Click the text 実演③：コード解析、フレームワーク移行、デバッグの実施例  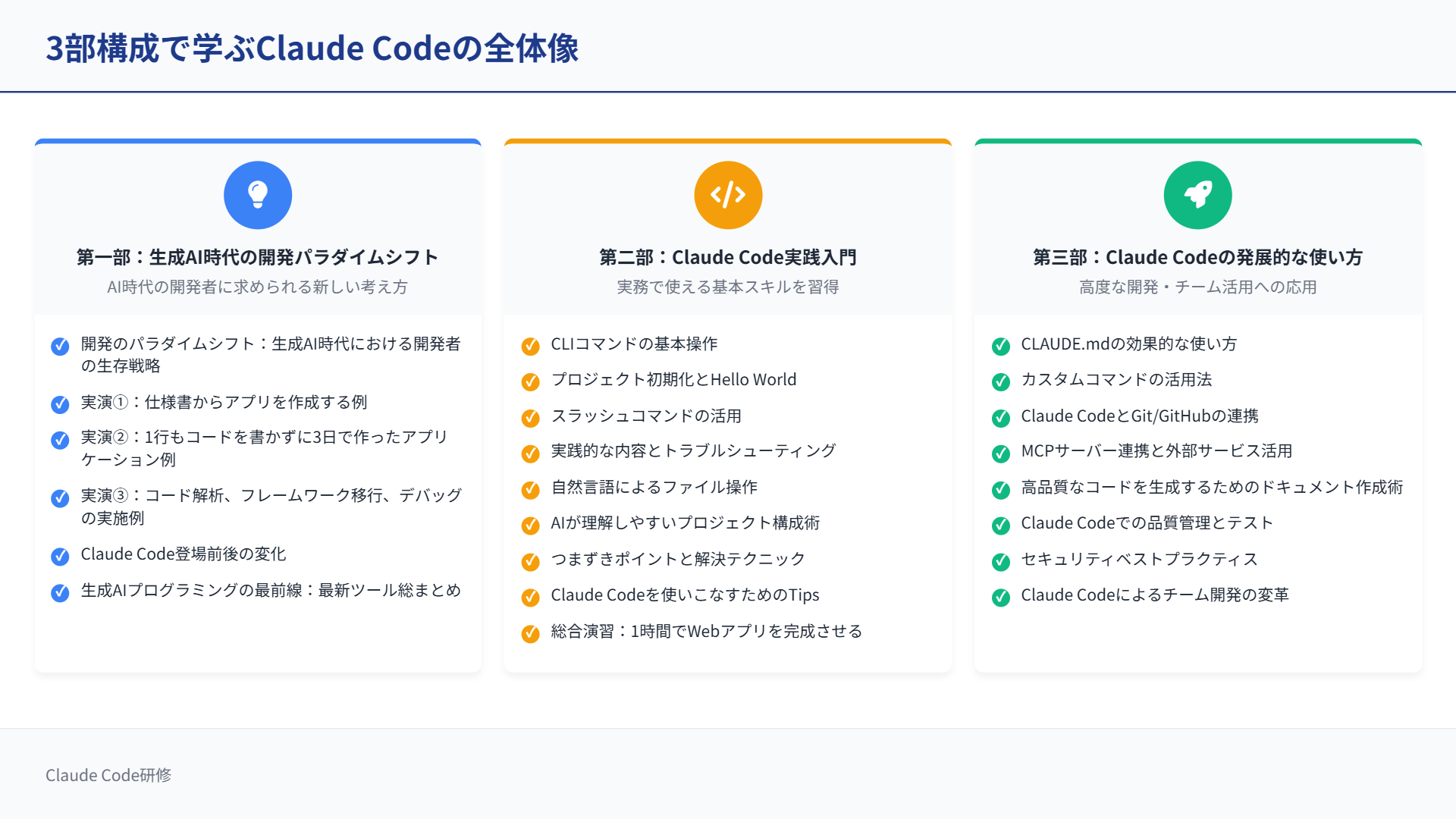(x=271, y=507)
